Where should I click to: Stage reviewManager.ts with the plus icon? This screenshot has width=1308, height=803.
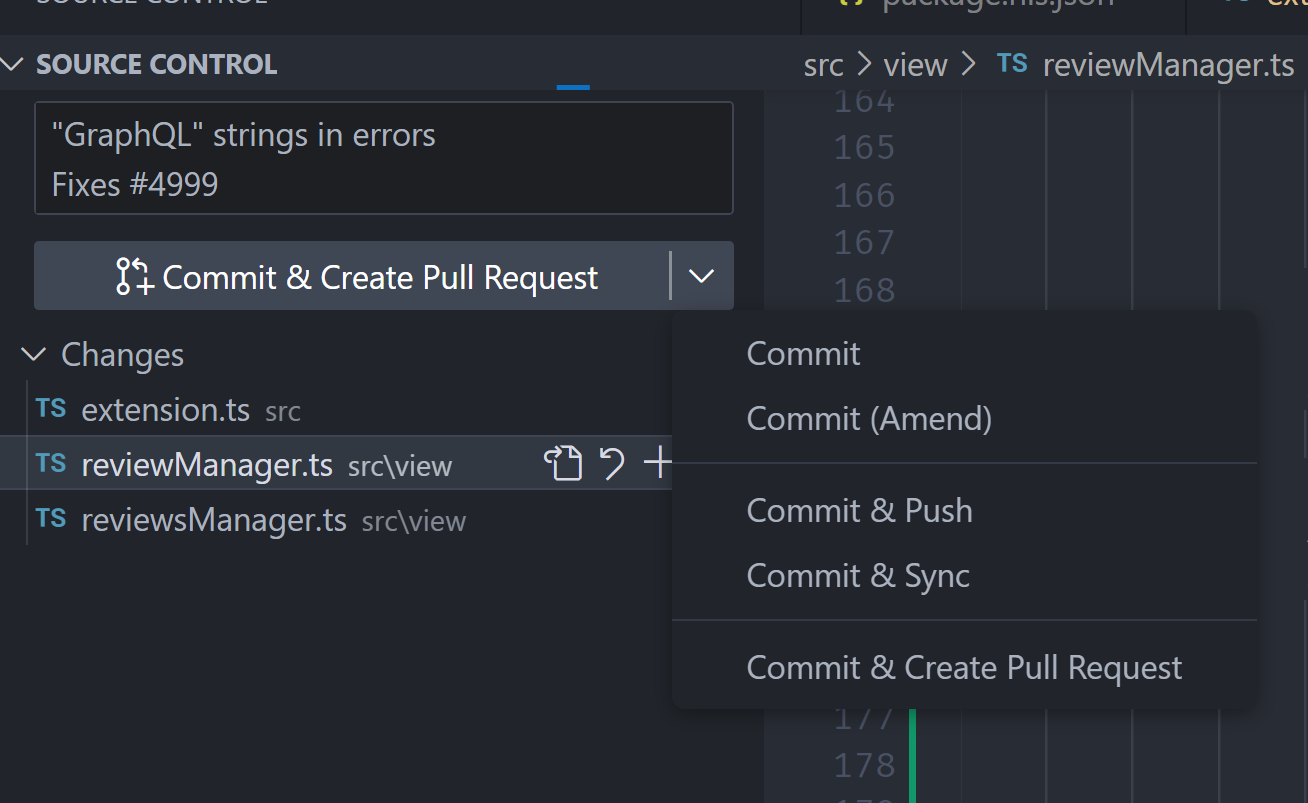point(658,463)
